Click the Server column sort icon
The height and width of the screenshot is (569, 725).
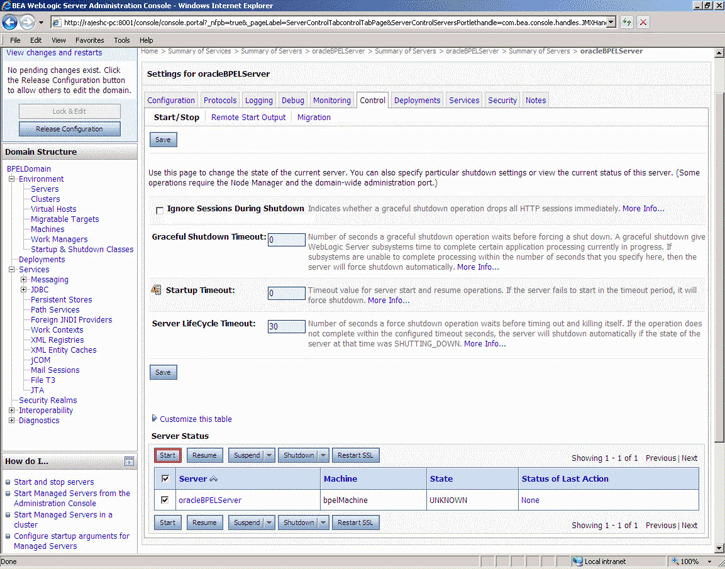213,479
